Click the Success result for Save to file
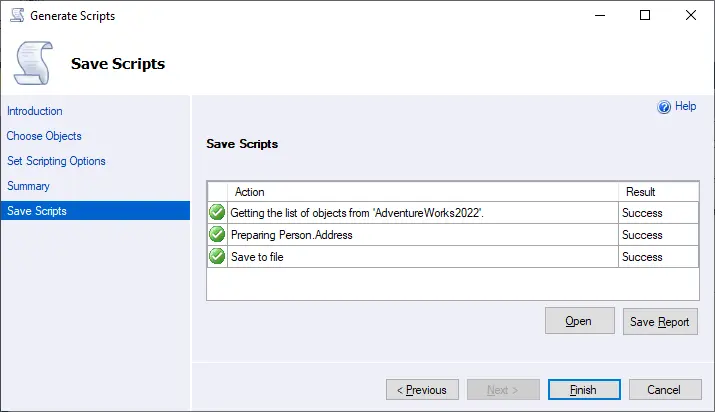This screenshot has height=412, width=715. point(642,257)
